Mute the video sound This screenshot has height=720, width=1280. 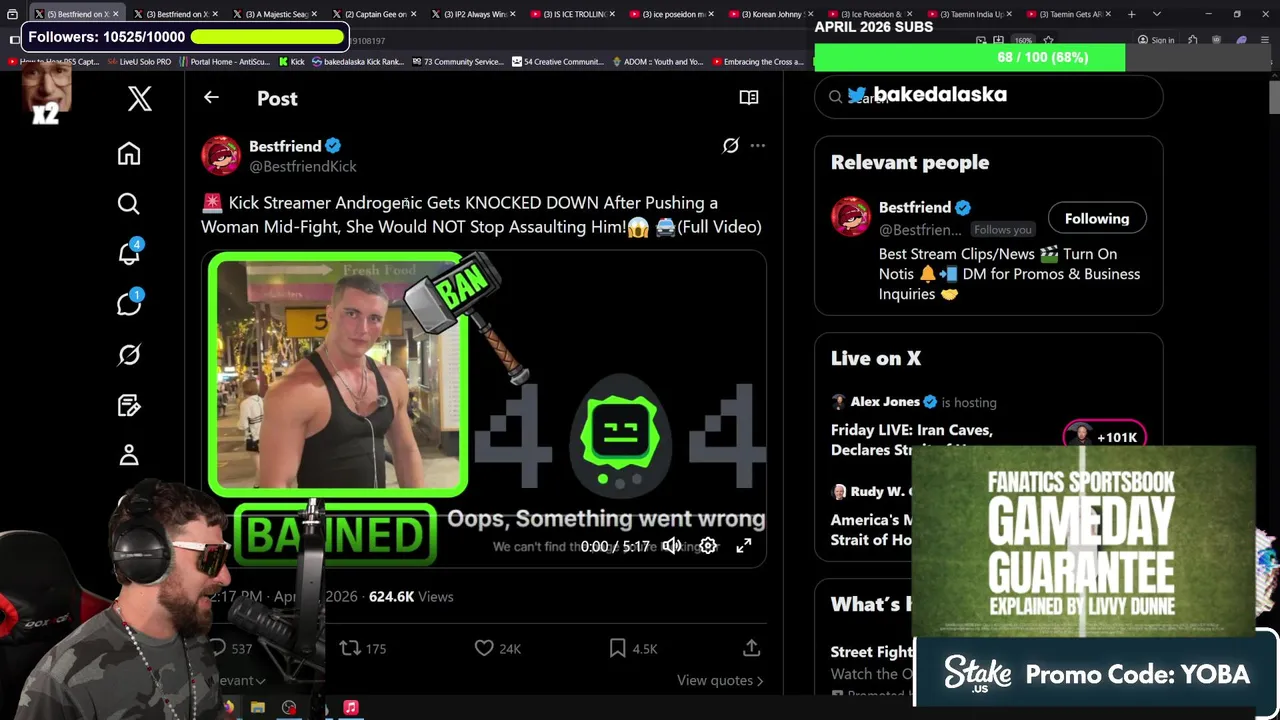point(672,546)
